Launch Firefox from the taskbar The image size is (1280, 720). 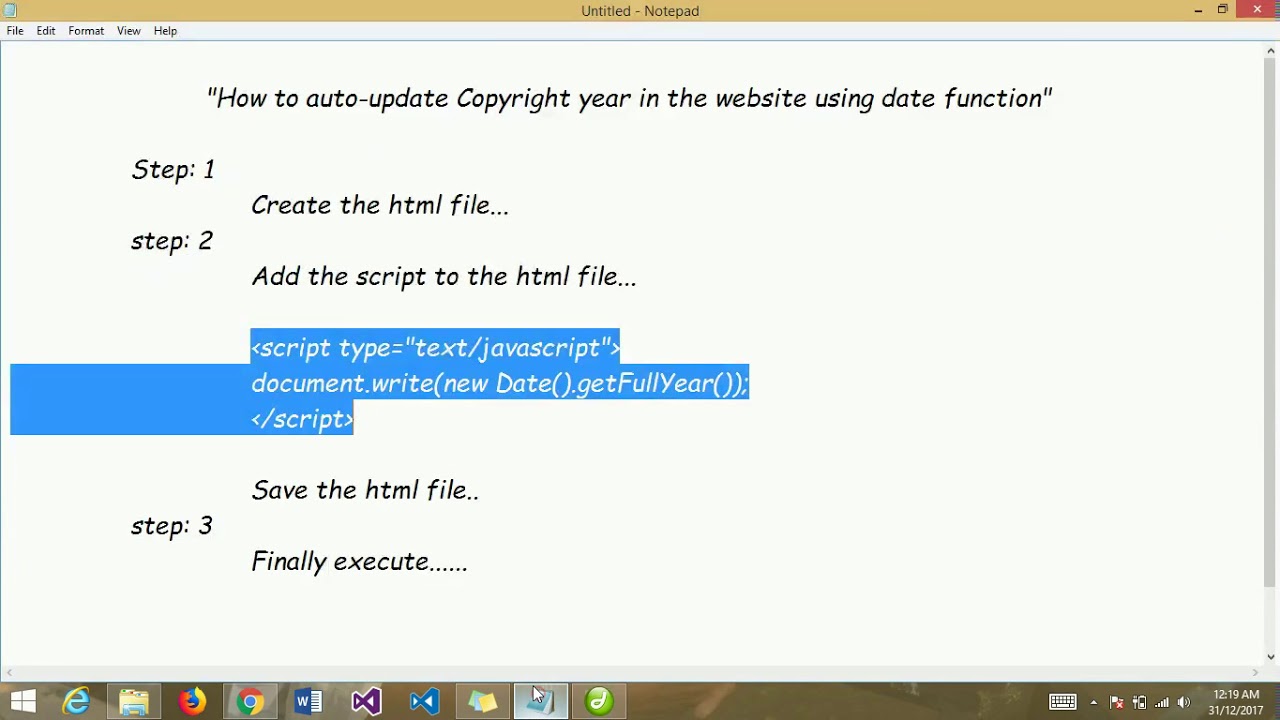[x=192, y=702]
